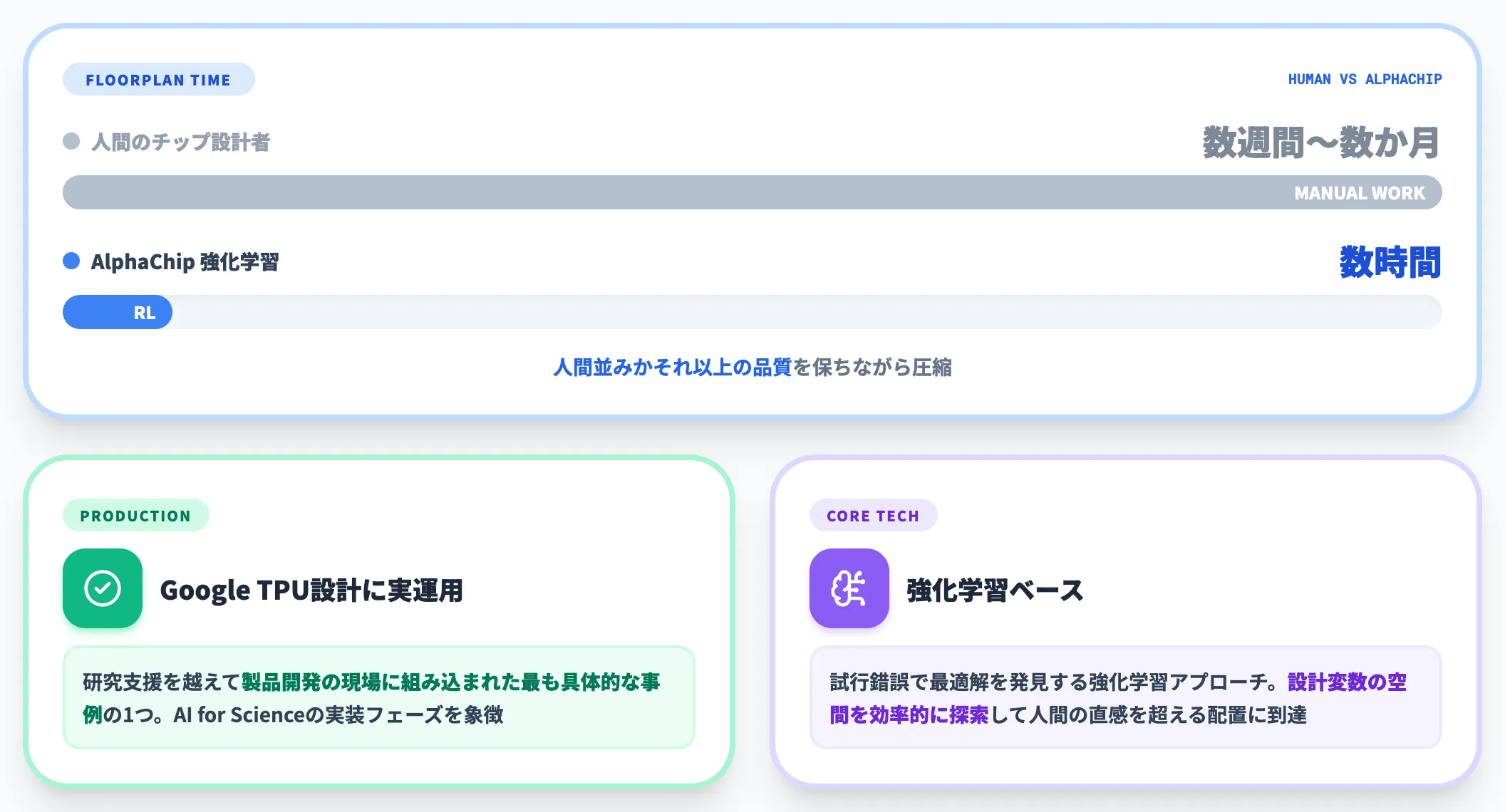Click the 人間並みかそれ以上の品質 caption
Viewport: 1505px width, 812px height.
(x=673, y=367)
